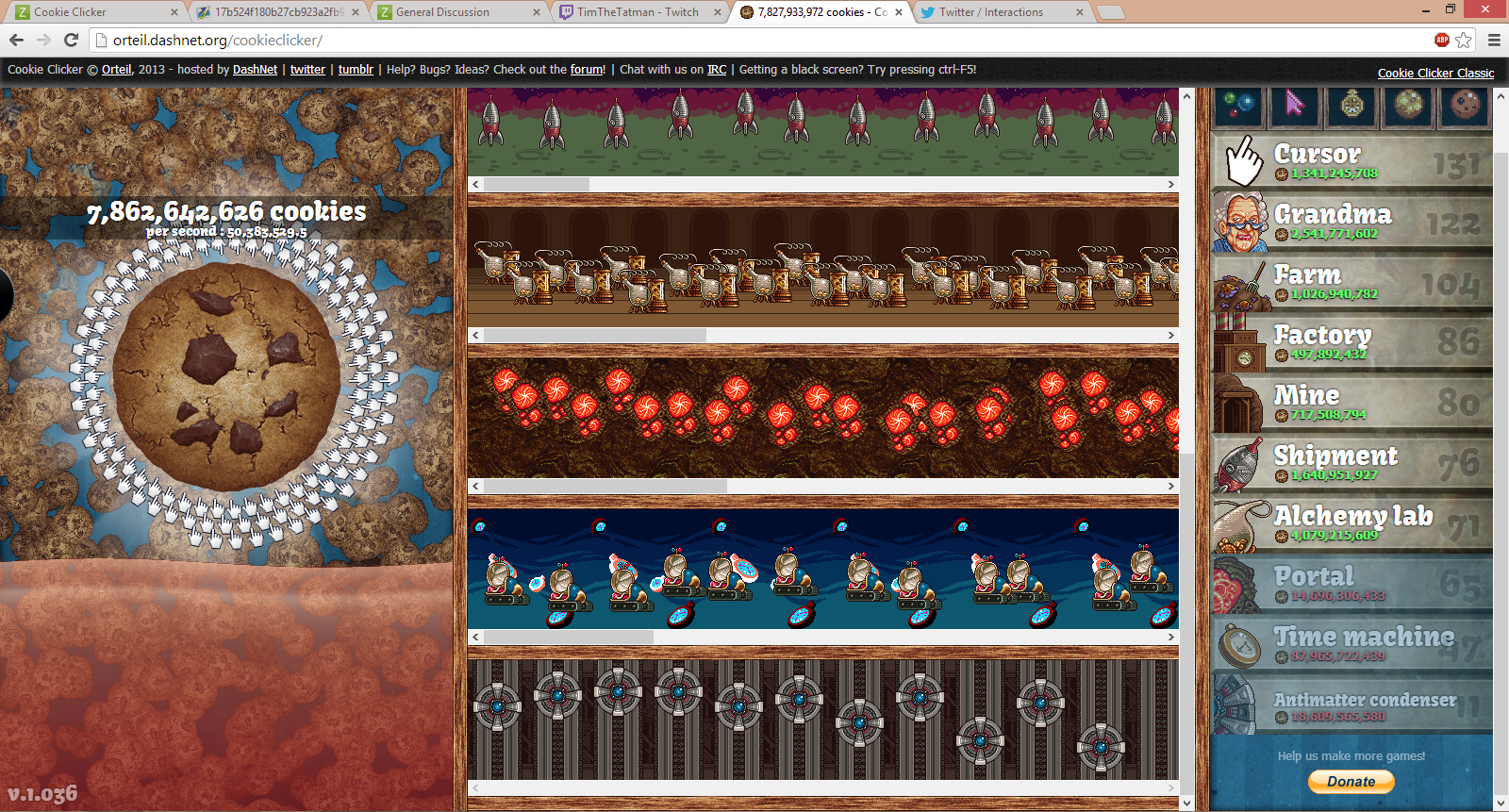Click the cookies per second text
Screen dimensions: 1509x812
pyautogui.click(x=226, y=231)
